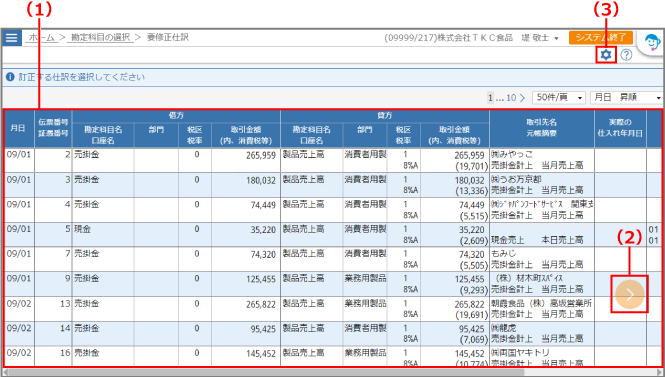Click the company name 株式会社TKC食品
This screenshot has height=377, width=665.
(x=475, y=38)
